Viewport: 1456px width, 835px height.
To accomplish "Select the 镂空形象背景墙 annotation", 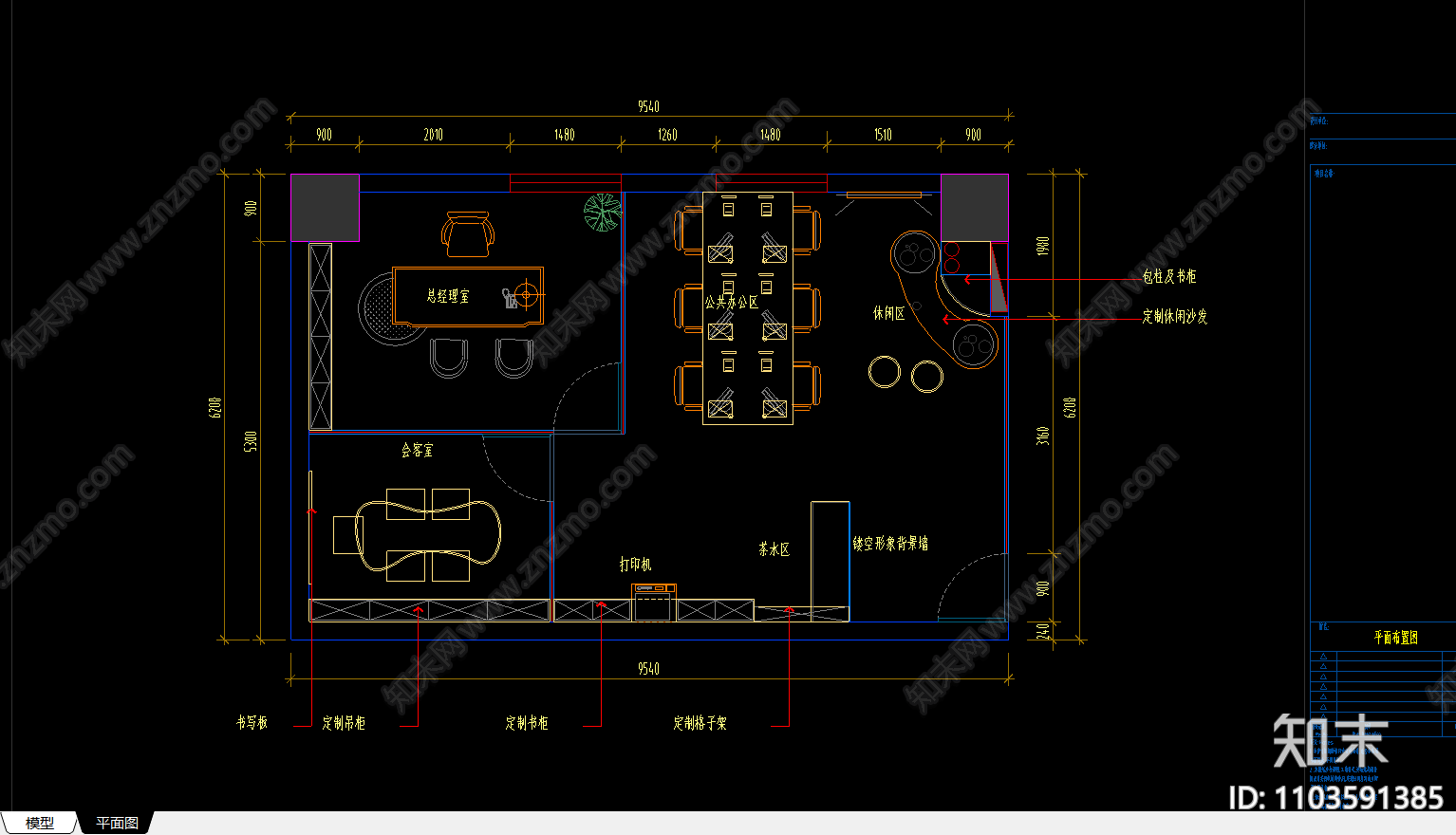I will [x=890, y=544].
